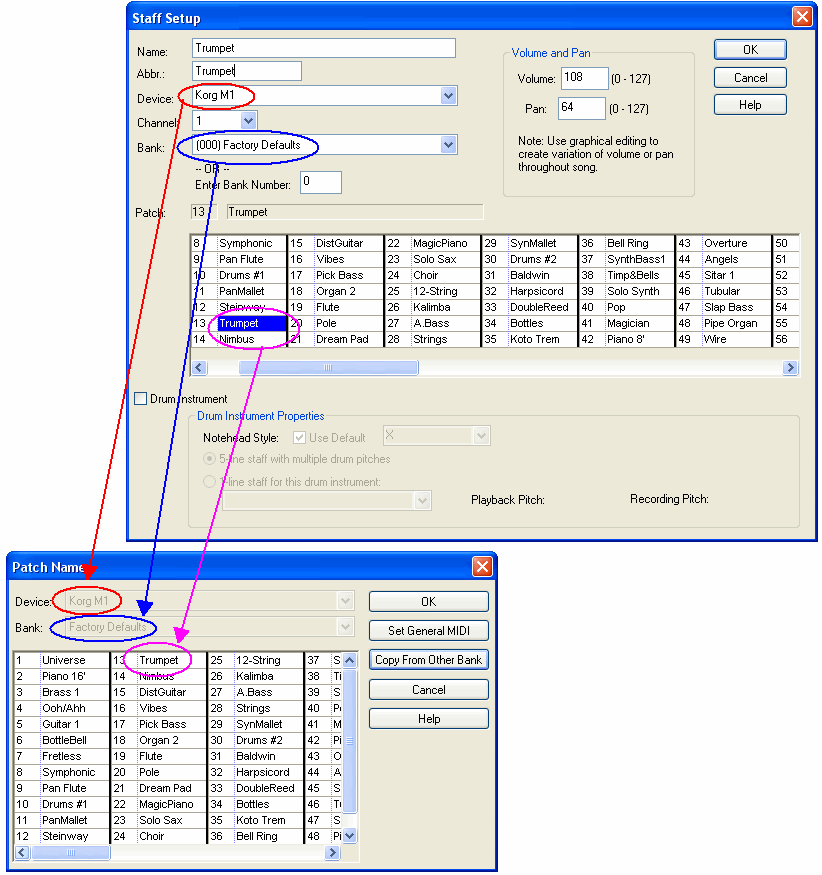Click inside the Name field showing Trumpet

(x=320, y=47)
